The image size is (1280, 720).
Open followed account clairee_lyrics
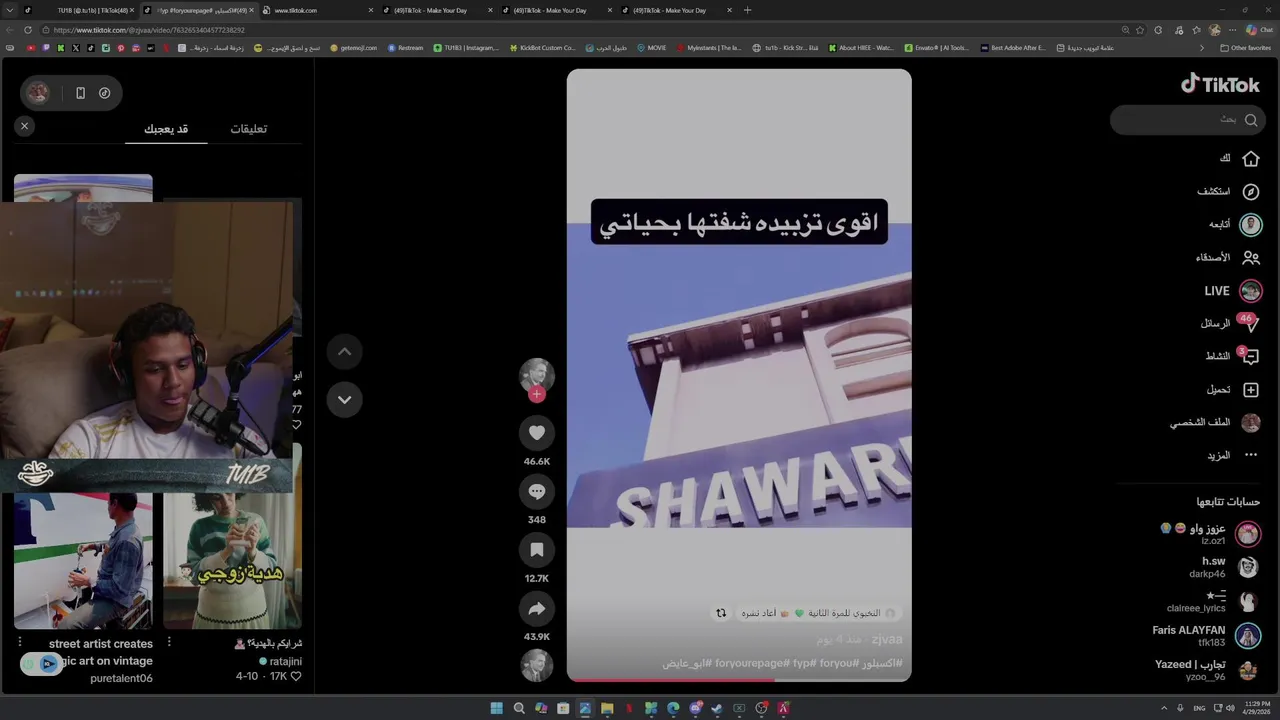(1212, 601)
